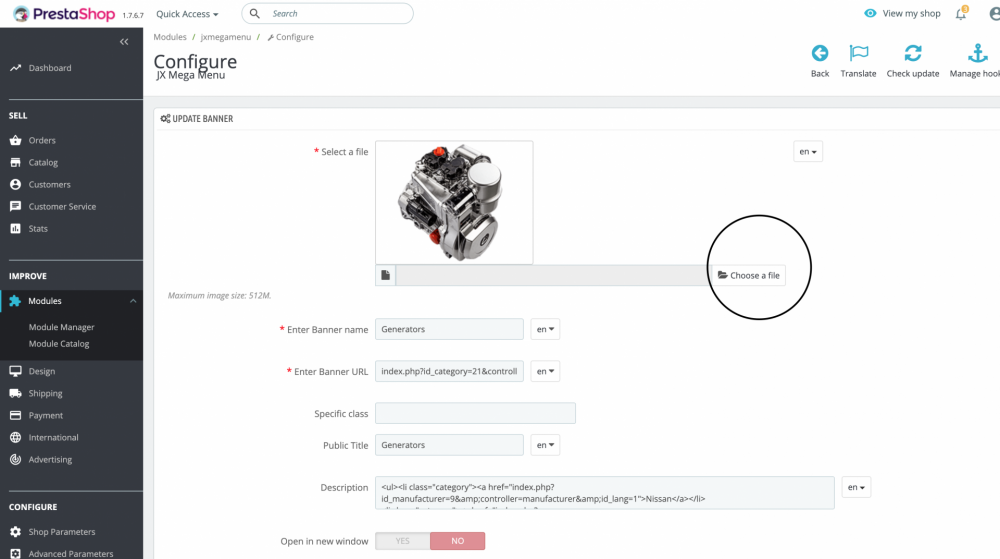Screen dimensions: 1000x559
Task: Click the Back arrow icon
Action: [x=820, y=54]
